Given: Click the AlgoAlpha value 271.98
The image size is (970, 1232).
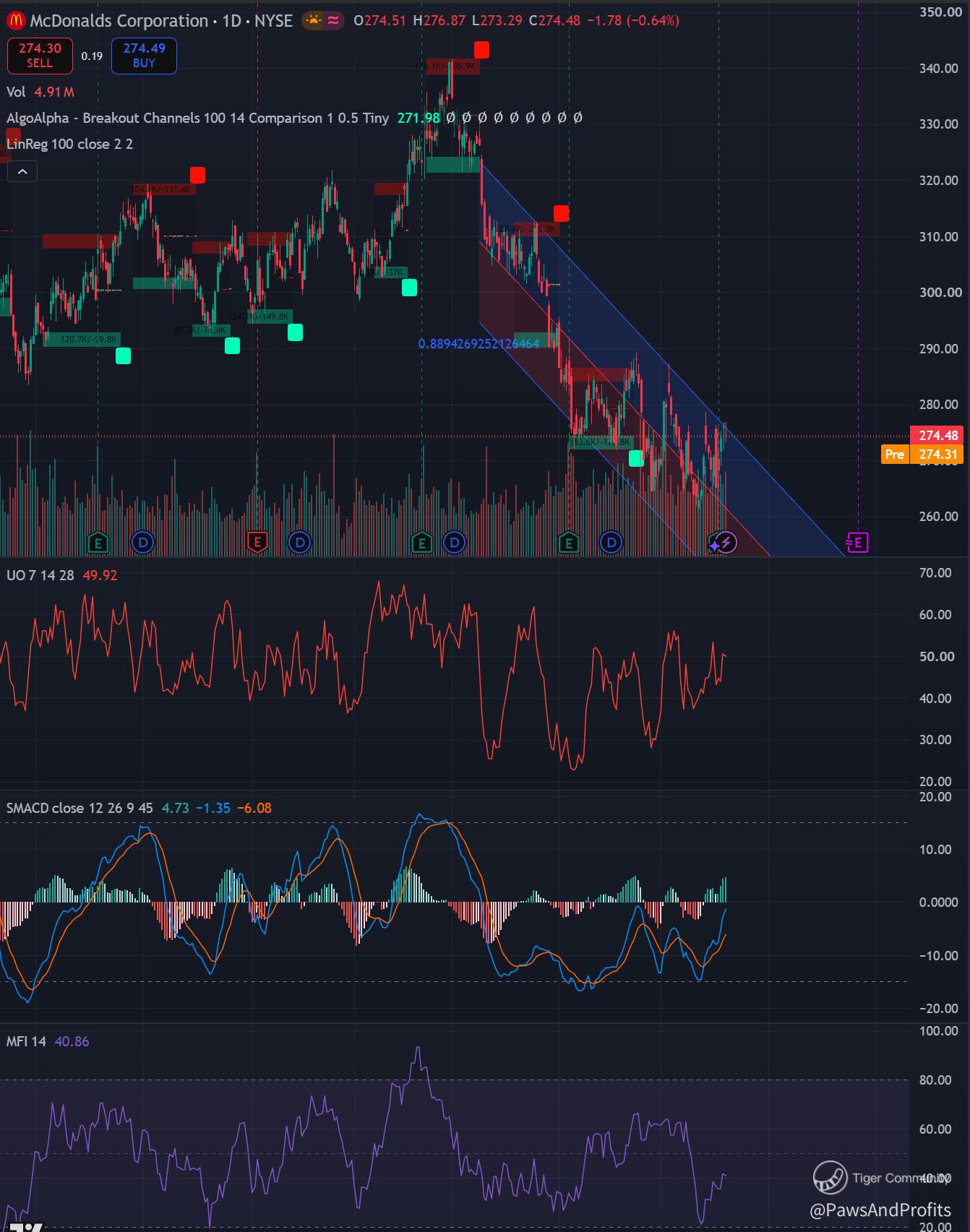Looking at the screenshot, I should pos(419,118).
